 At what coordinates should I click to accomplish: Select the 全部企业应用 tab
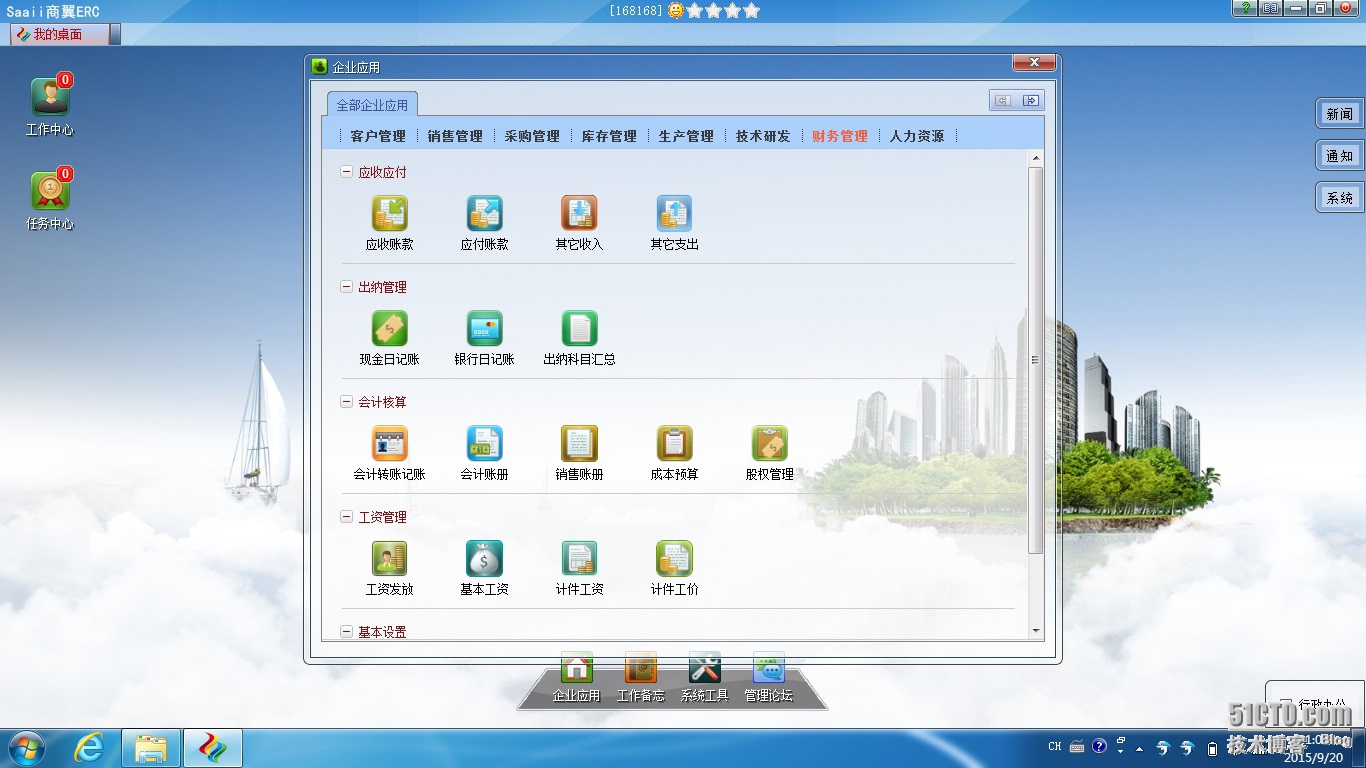(x=372, y=105)
